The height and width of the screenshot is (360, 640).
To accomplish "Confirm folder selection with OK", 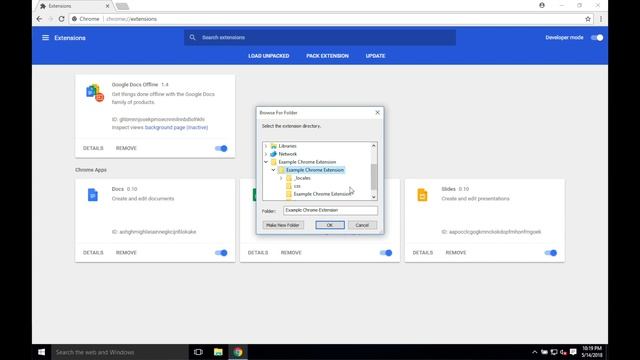I will coord(330,225).
